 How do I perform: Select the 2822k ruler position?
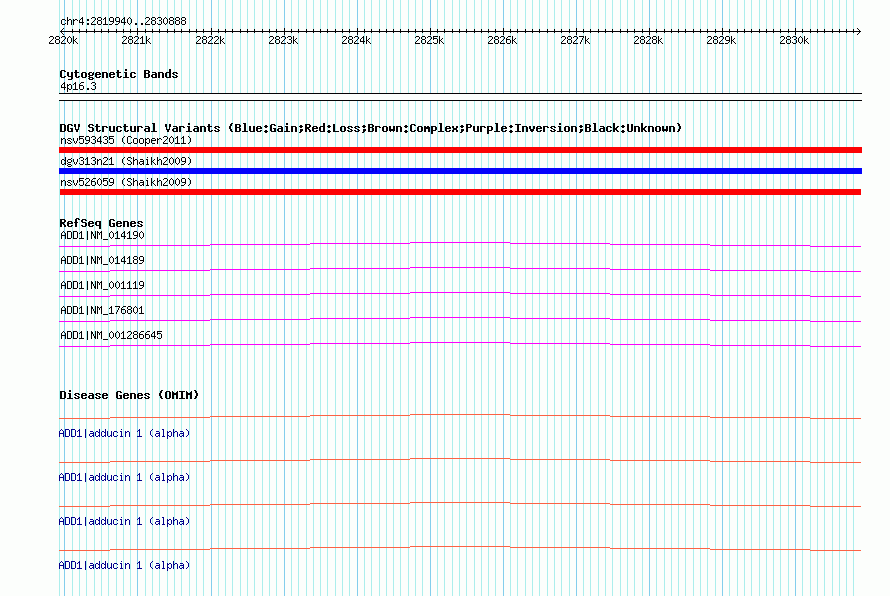[210, 40]
